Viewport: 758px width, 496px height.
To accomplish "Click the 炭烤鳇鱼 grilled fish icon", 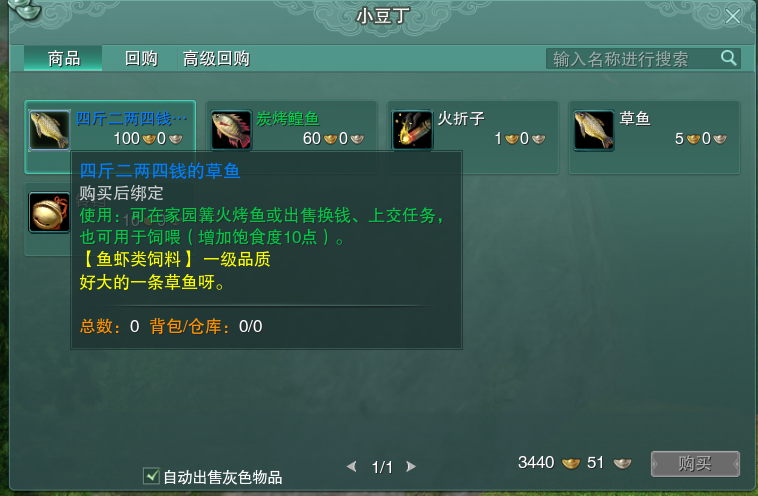I will (x=231, y=130).
